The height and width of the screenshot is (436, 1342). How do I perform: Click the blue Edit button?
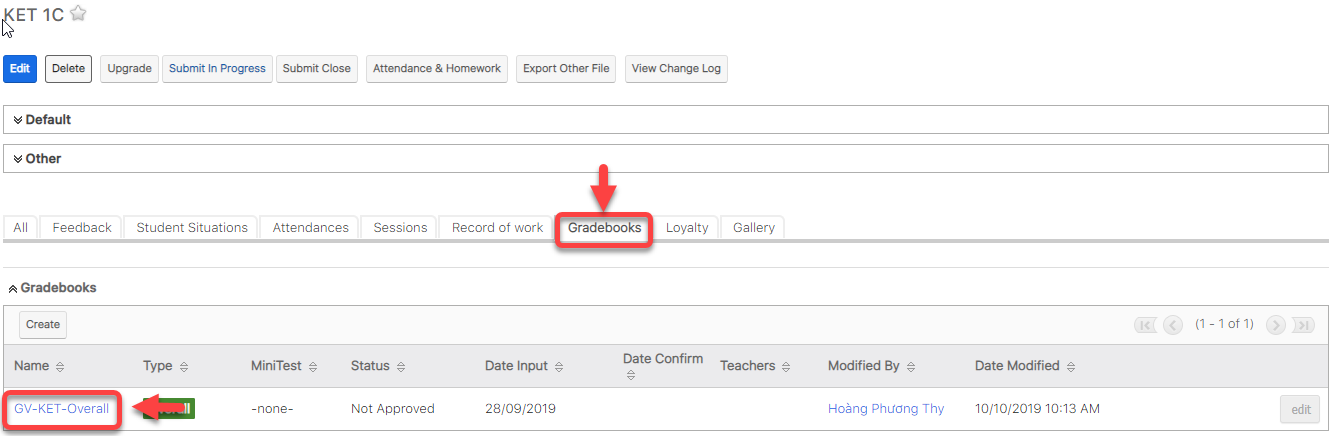(x=20, y=69)
